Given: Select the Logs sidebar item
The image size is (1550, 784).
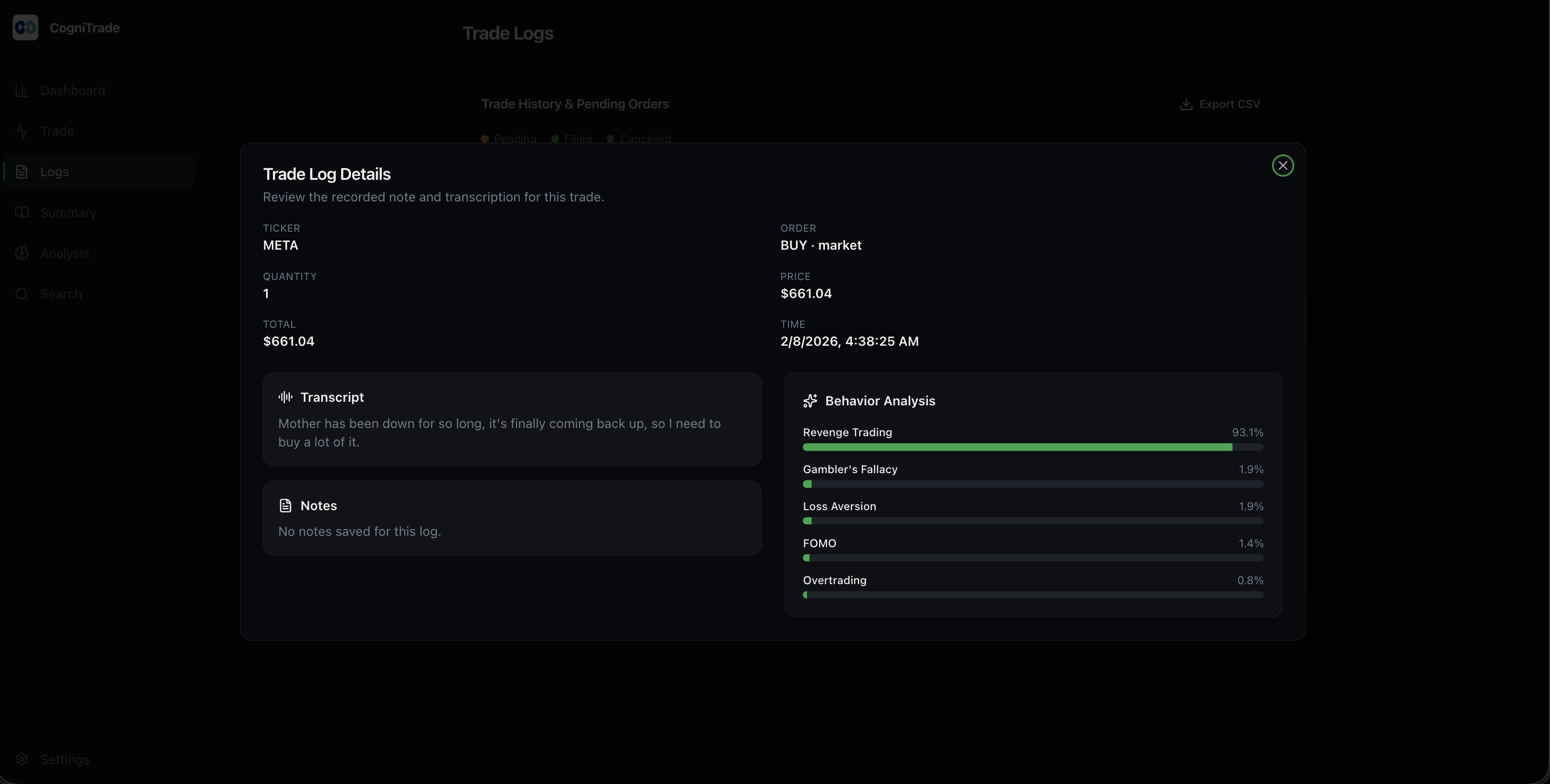Looking at the screenshot, I should pos(54,172).
